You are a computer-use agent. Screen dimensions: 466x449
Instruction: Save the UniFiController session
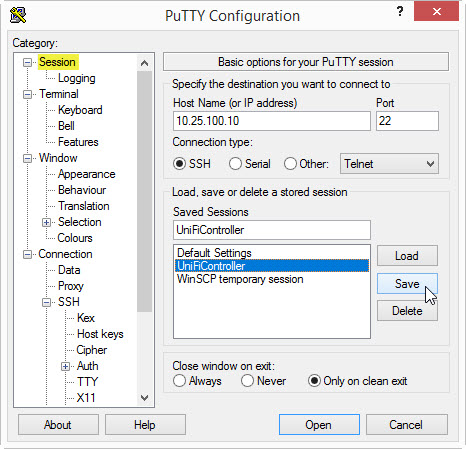pyautogui.click(x=407, y=284)
